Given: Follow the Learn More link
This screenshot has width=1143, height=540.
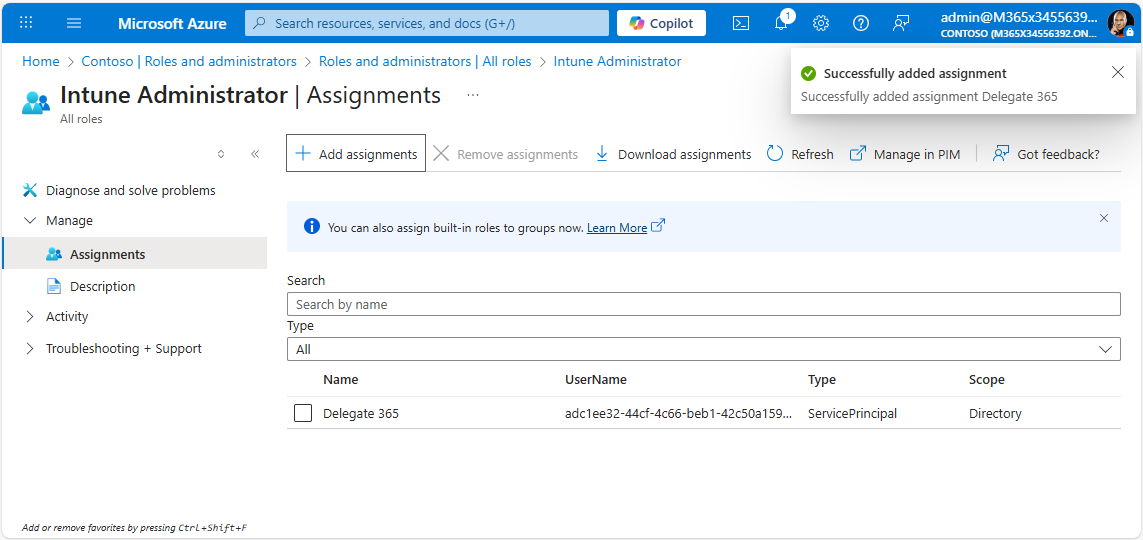Looking at the screenshot, I should click(616, 228).
